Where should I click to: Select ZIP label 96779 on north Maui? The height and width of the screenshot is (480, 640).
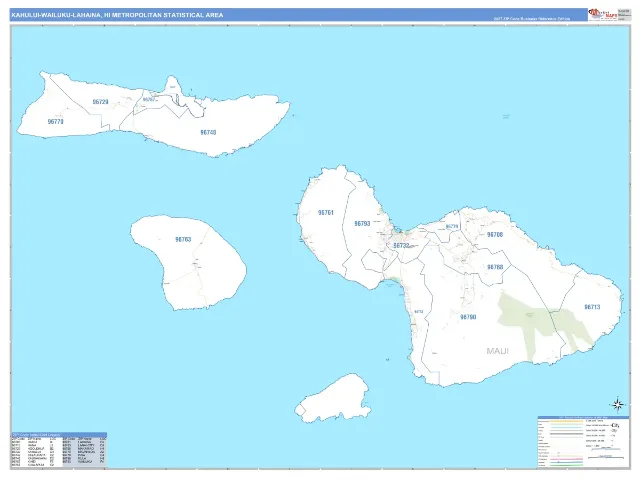pyautogui.click(x=452, y=227)
